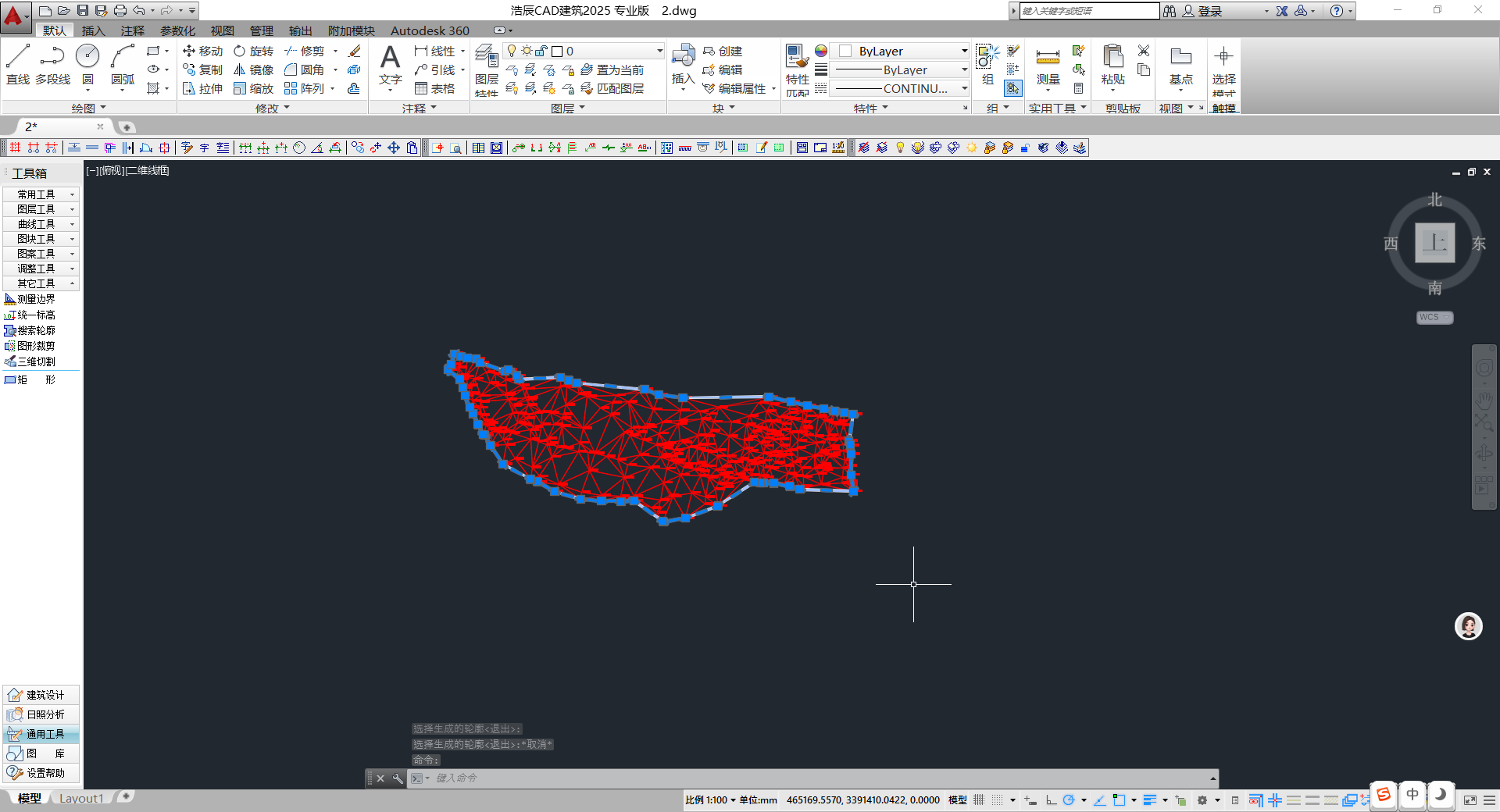Switch to the Layout1 tab
The height and width of the screenshot is (812, 1500).
pyautogui.click(x=81, y=798)
